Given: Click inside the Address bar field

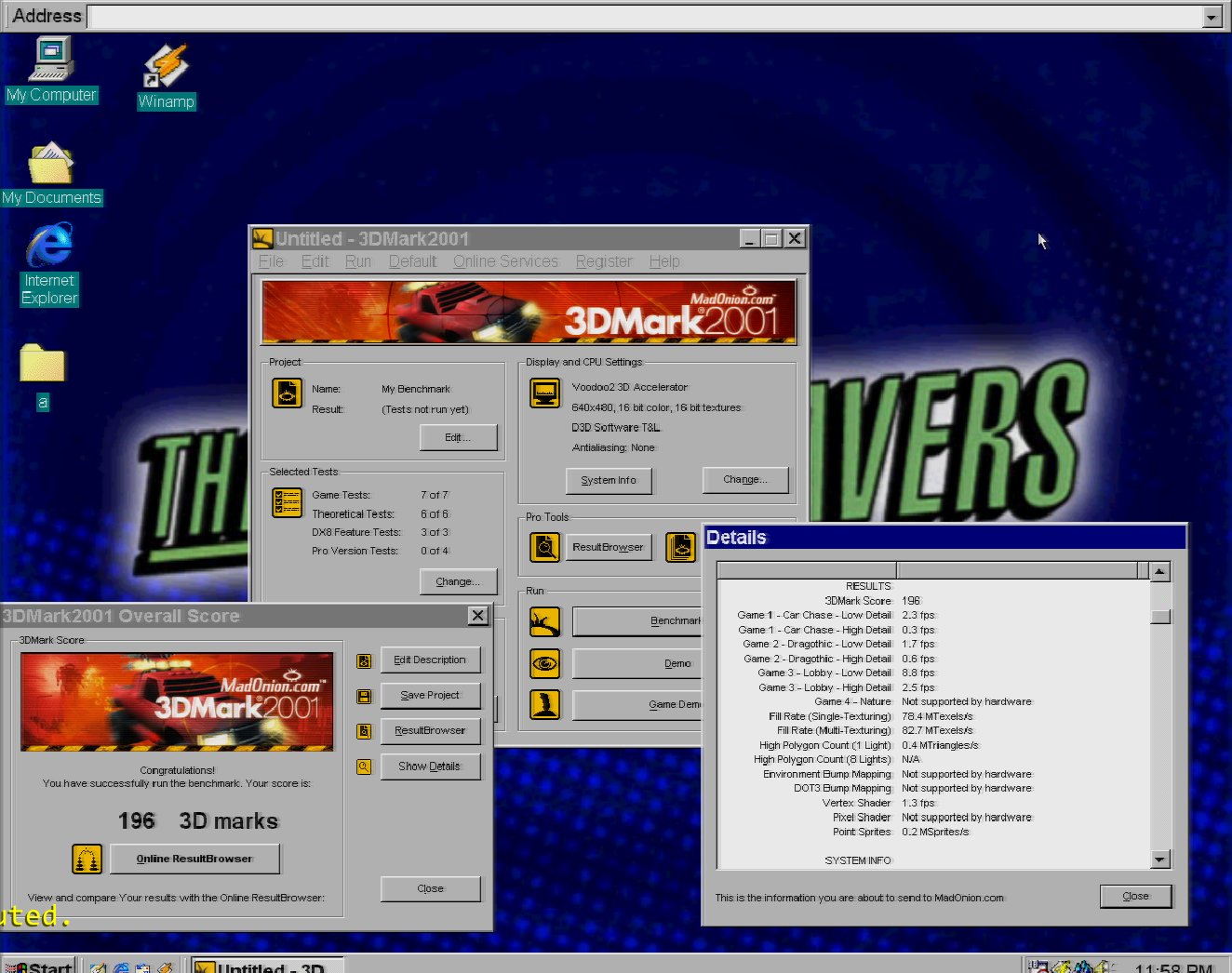Looking at the screenshot, I should tap(644, 17).
